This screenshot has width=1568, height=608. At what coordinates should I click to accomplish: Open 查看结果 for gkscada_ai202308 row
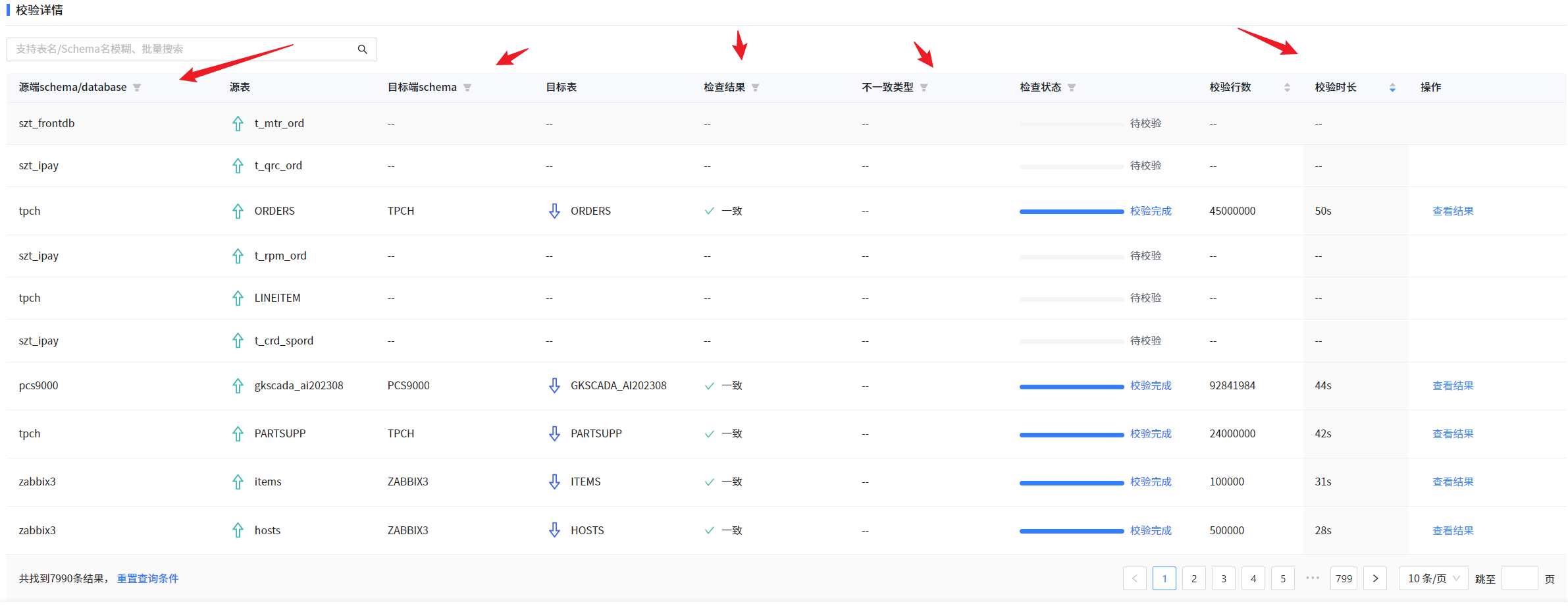click(x=1453, y=386)
